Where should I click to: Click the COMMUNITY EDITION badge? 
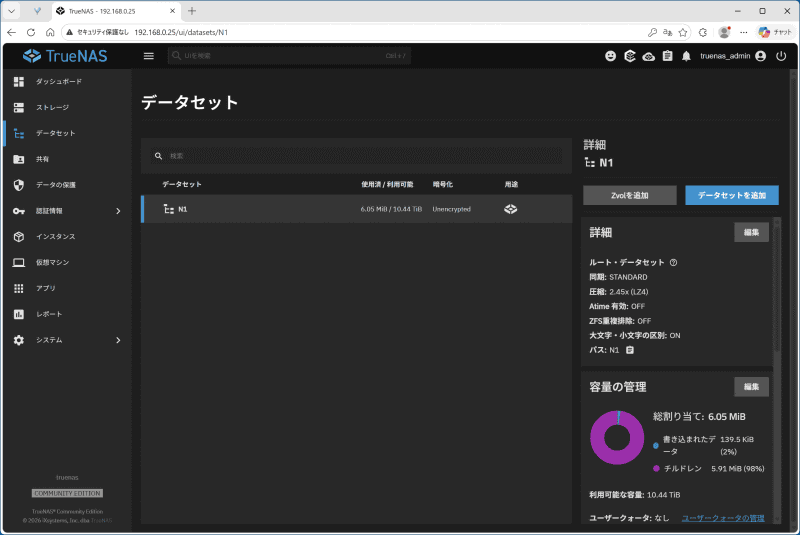[67, 494]
